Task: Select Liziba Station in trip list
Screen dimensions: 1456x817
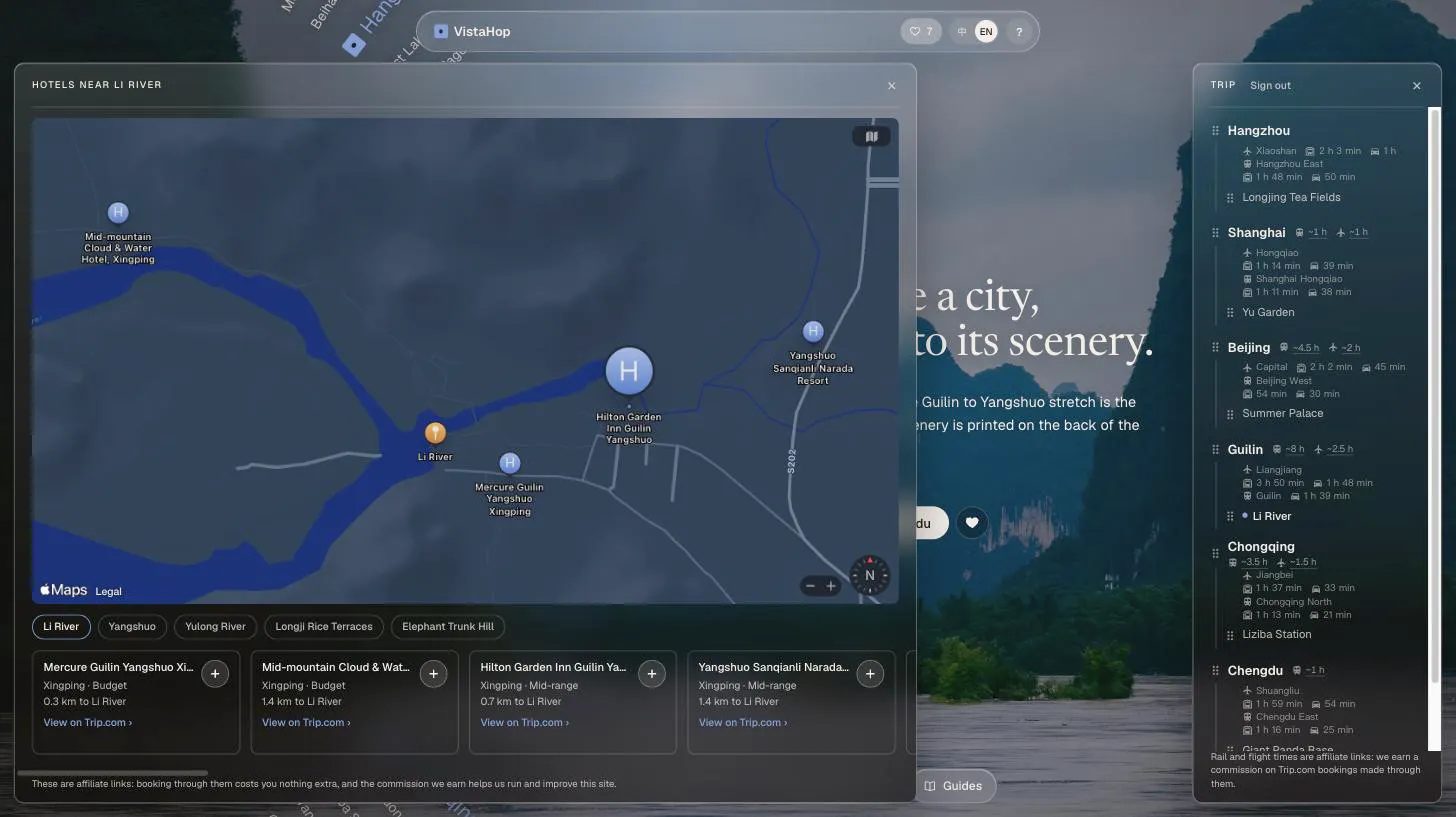Action: (x=1276, y=635)
